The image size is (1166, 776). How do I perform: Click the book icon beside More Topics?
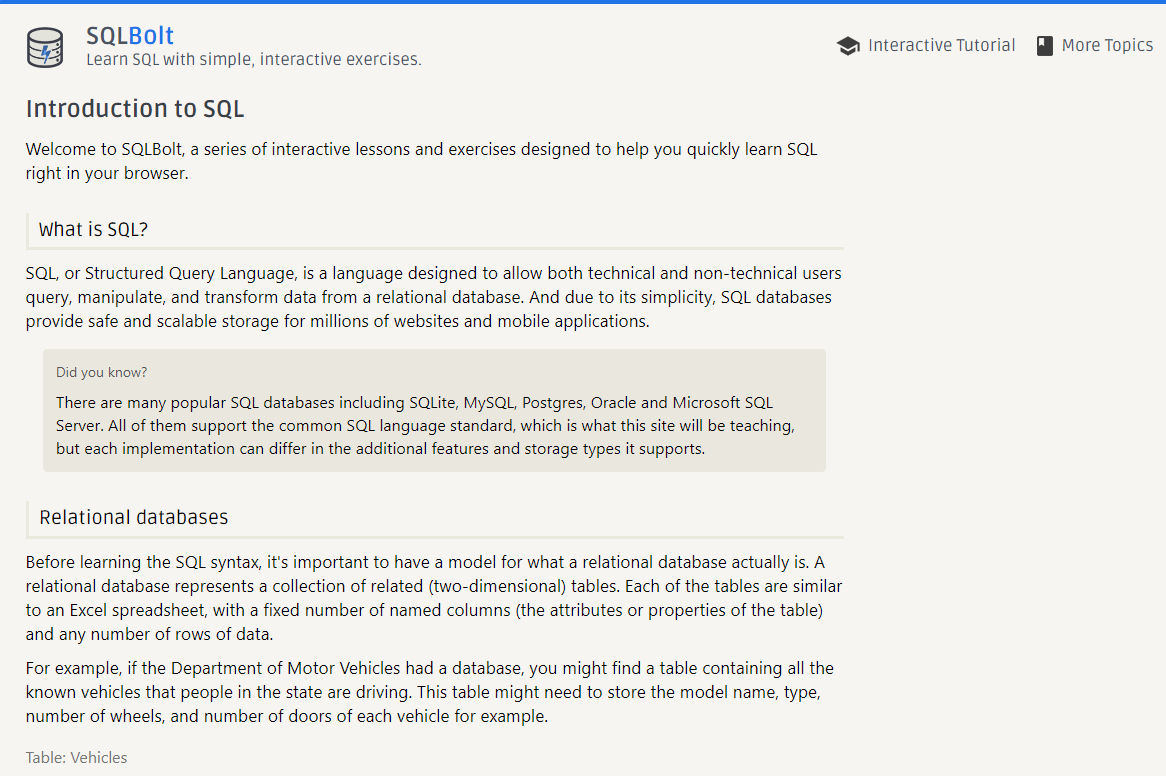pyautogui.click(x=1044, y=46)
